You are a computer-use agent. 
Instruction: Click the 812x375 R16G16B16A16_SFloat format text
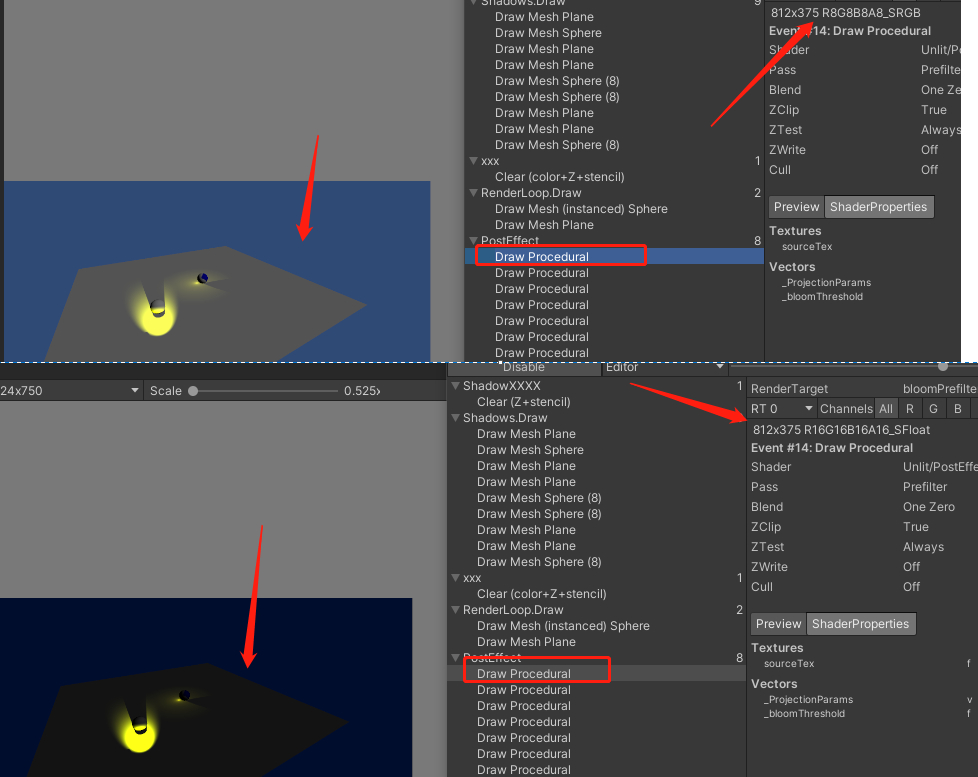(841, 430)
